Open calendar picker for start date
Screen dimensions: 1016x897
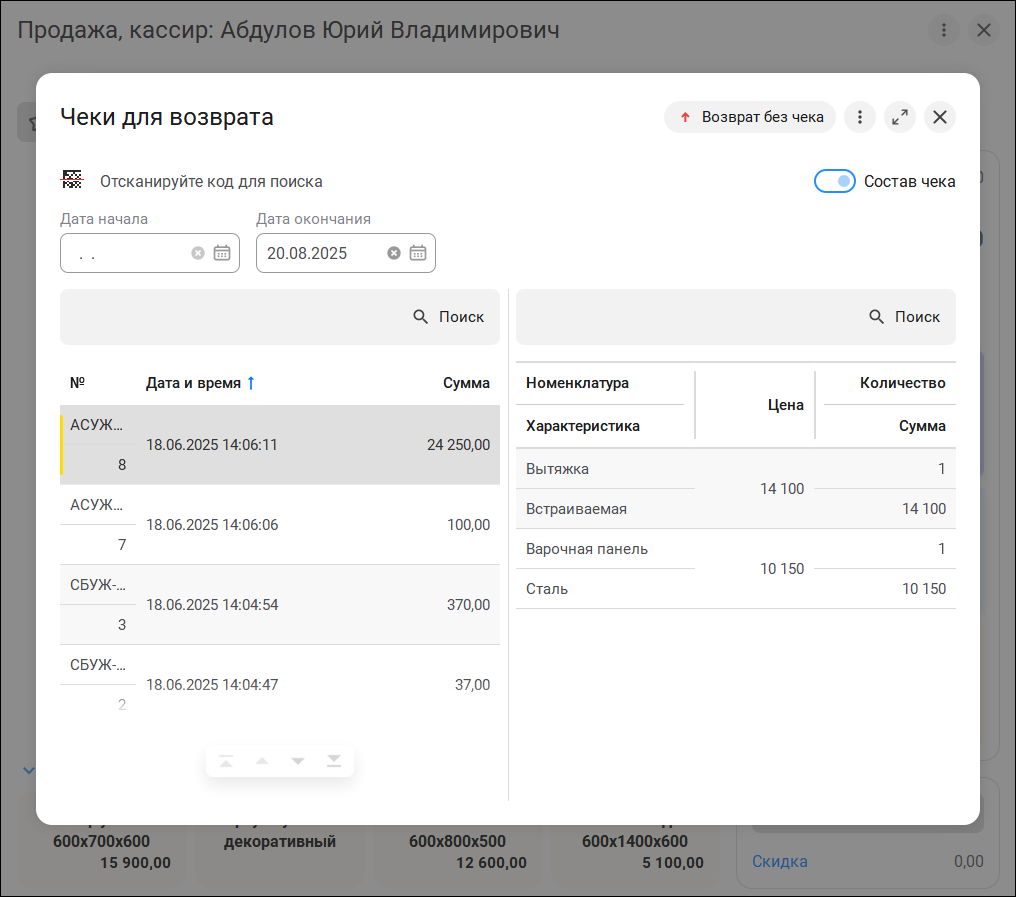pyautogui.click(x=222, y=253)
